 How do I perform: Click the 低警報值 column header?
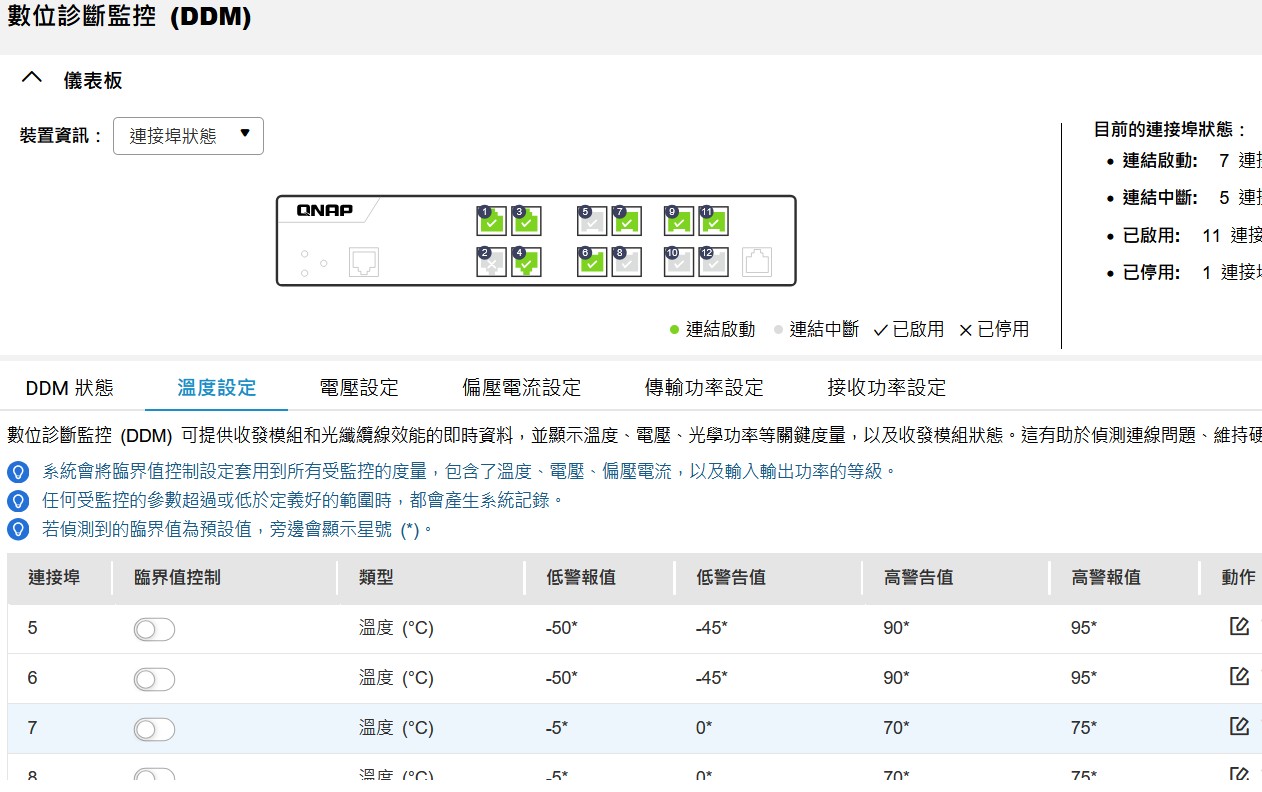[x=581, y=578]
